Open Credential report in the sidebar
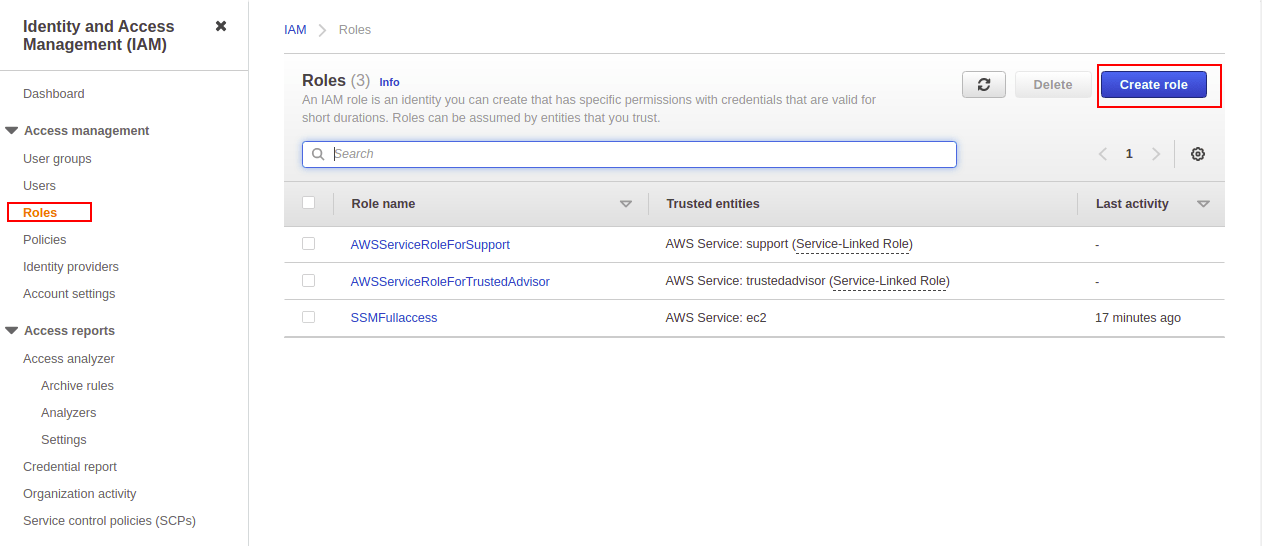 click(70, 467)
